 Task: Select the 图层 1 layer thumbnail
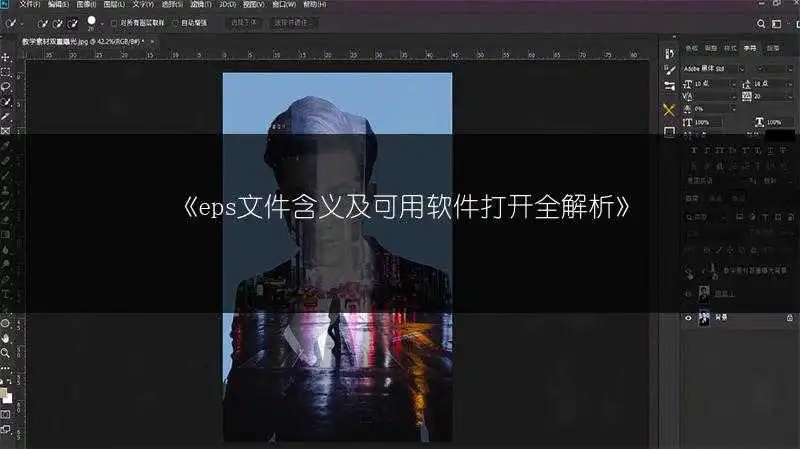click(704, 294)
